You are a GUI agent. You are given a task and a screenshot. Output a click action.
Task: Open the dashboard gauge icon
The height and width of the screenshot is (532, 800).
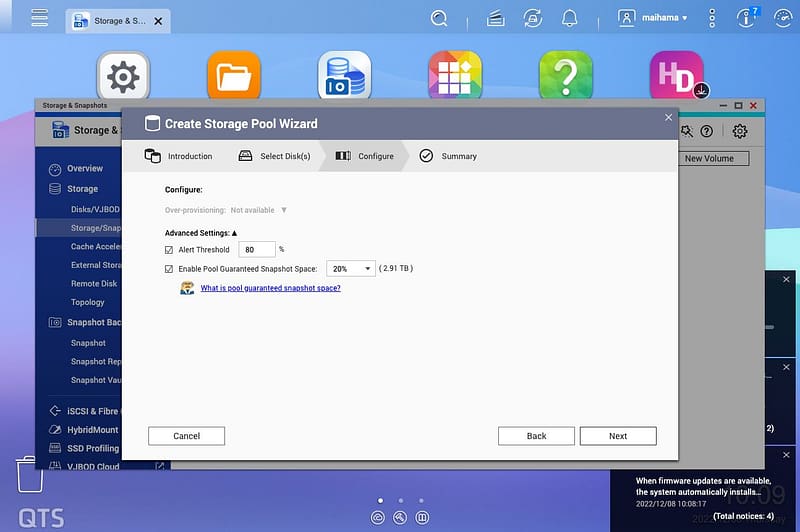click(x=783, y=18)
